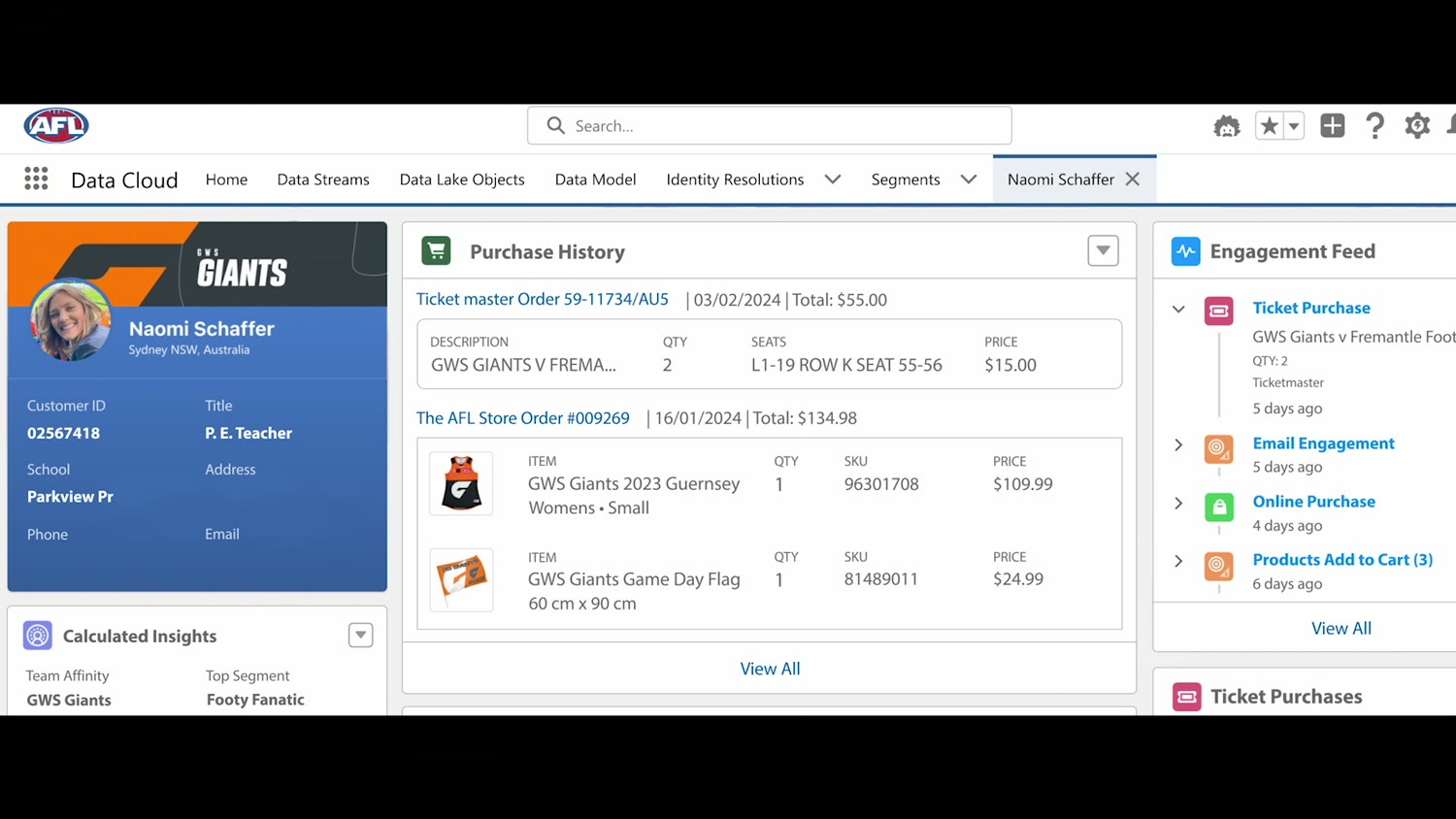Click the $15.00 ticket price
Viewport: 1456px width, 819px height.
click(x=1010, y=365)
